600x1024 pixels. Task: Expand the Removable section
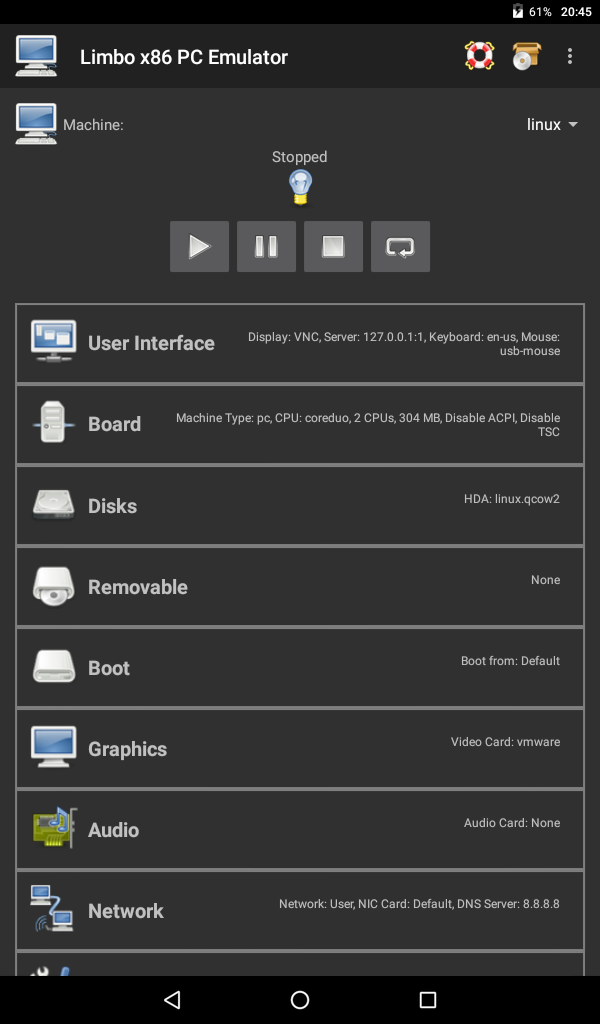[x=300, y=586]
